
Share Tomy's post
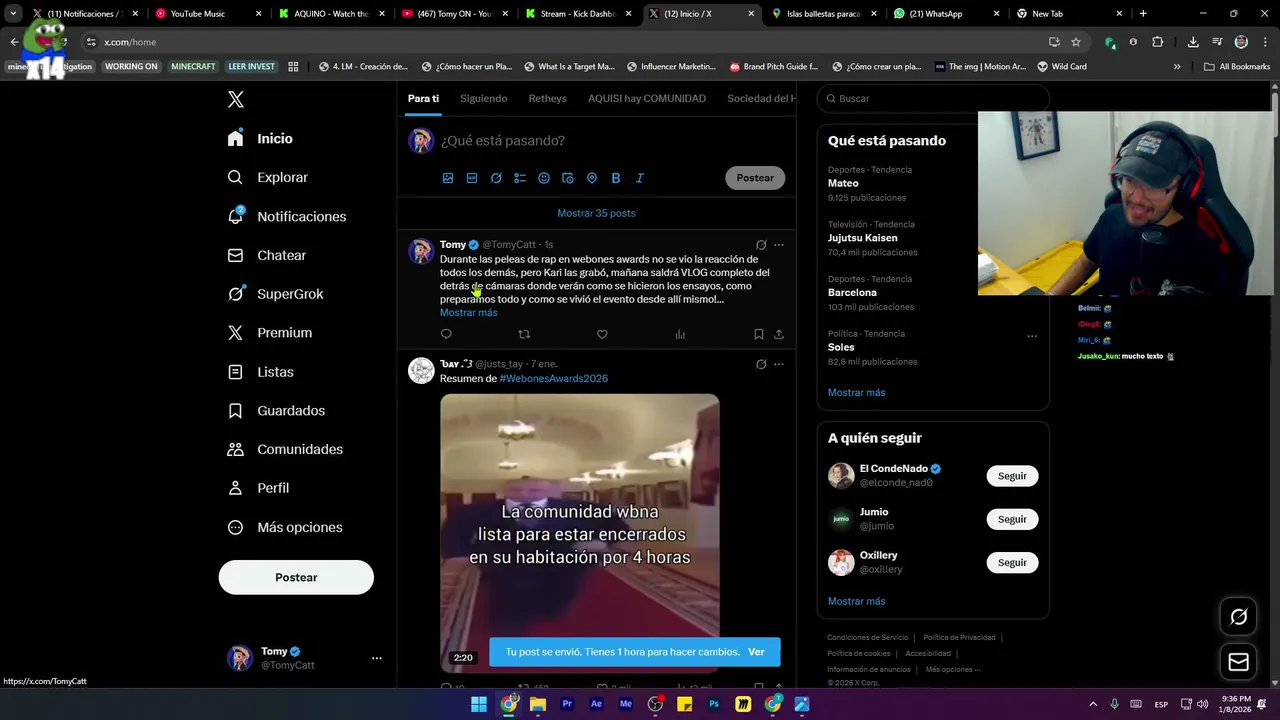779,334
